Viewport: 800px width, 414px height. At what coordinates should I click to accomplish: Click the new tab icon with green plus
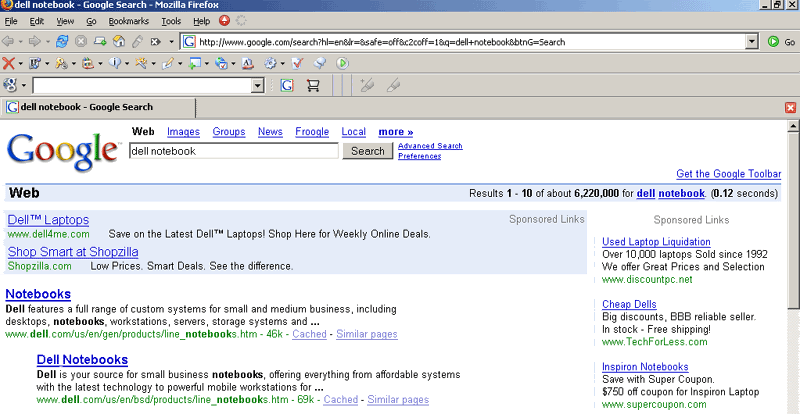click(x=100, y=42)
